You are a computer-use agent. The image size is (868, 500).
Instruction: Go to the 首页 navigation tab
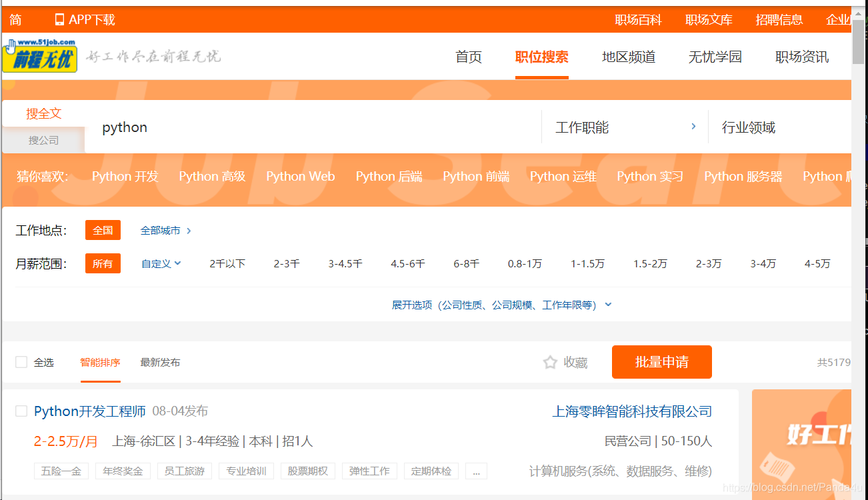pos(468,57)
